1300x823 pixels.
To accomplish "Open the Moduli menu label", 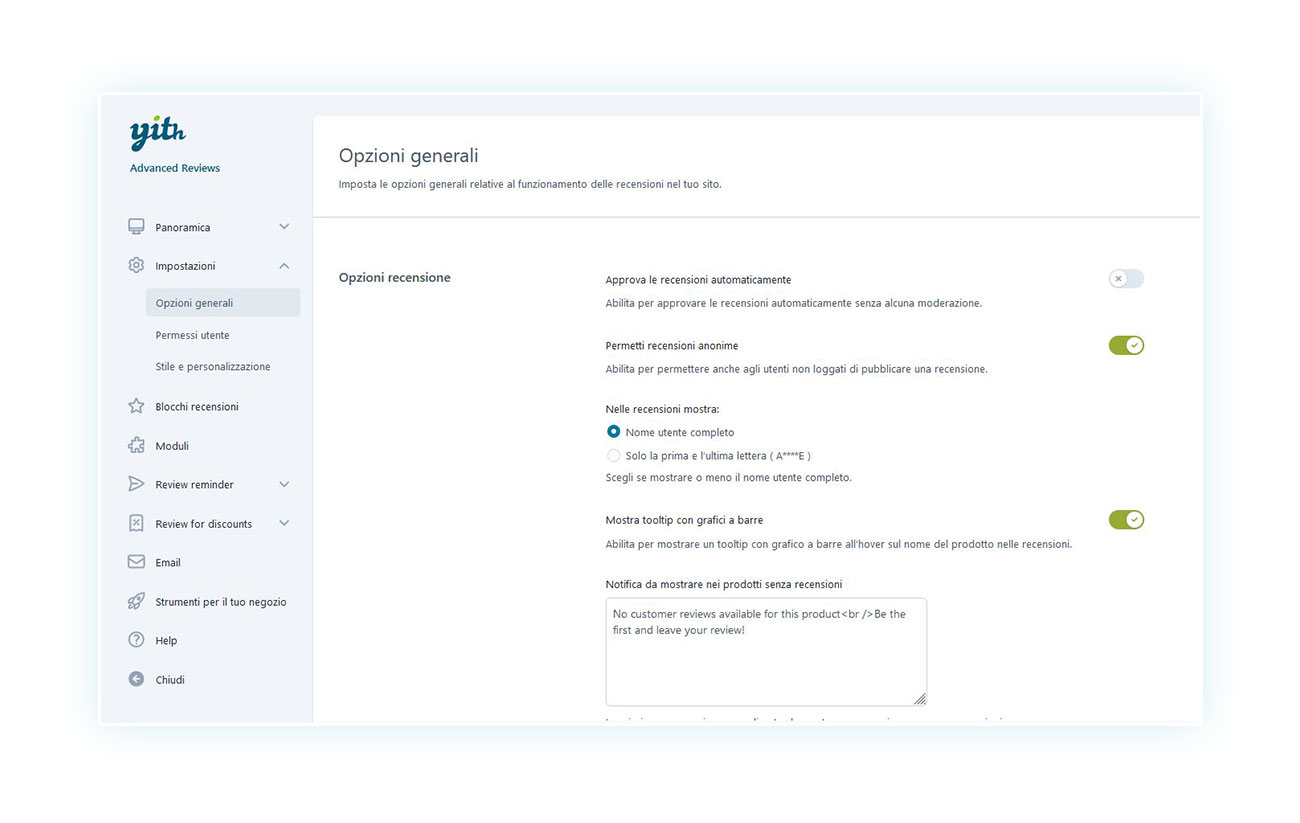I will (172, 446).
